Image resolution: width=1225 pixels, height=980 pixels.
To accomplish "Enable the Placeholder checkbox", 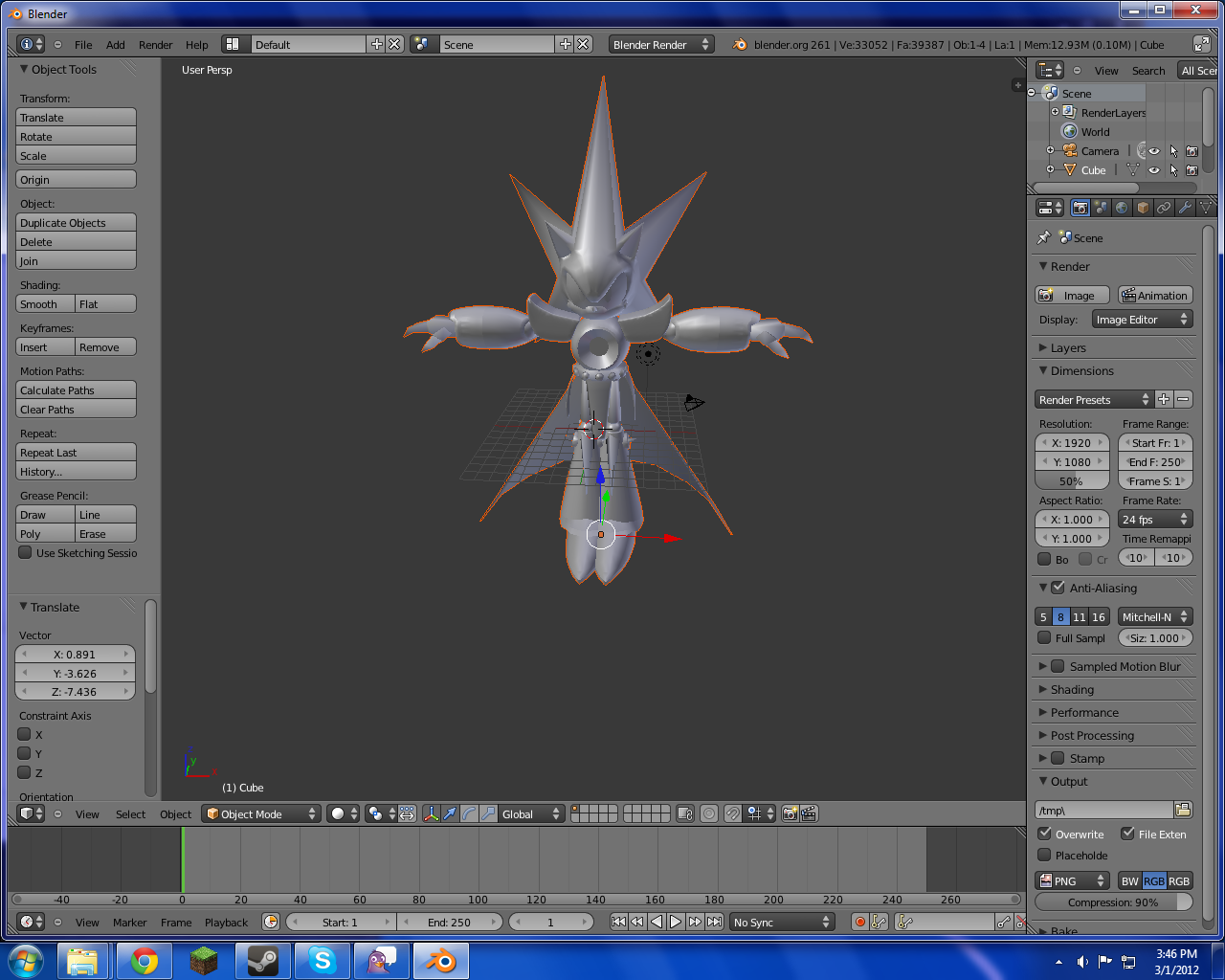I will click(1044, 855).
